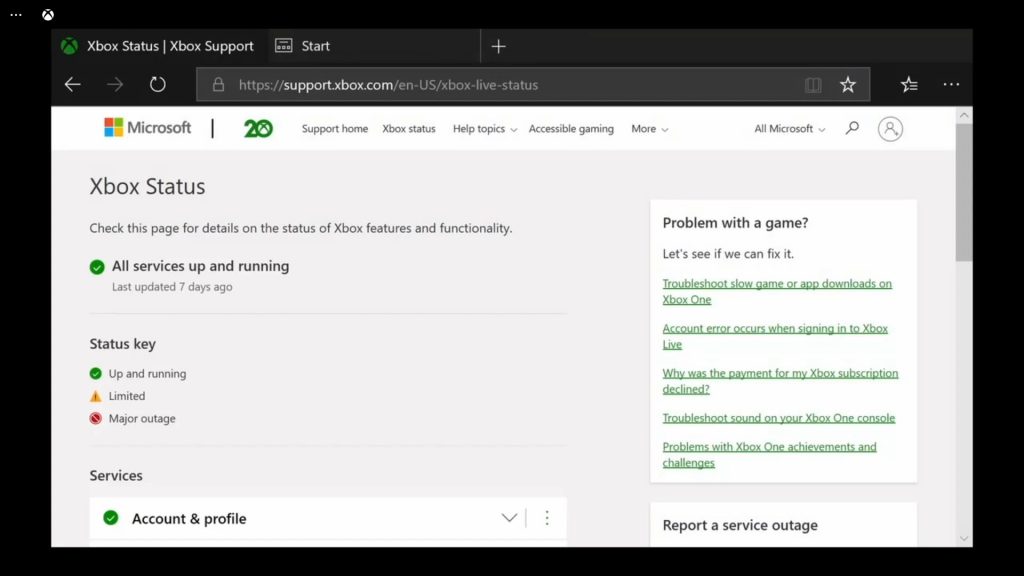Click scrollbar up arrow
Screen dimensions: 1024x576
click(x=964, y=116)
